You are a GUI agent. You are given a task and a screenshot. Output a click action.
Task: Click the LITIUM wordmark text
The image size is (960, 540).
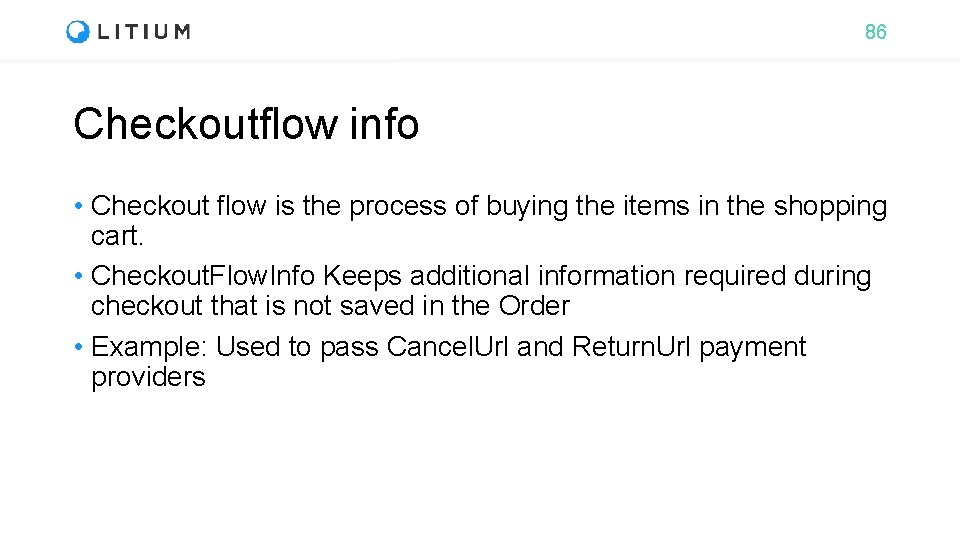pyautogui.click(x=143, y=32)
